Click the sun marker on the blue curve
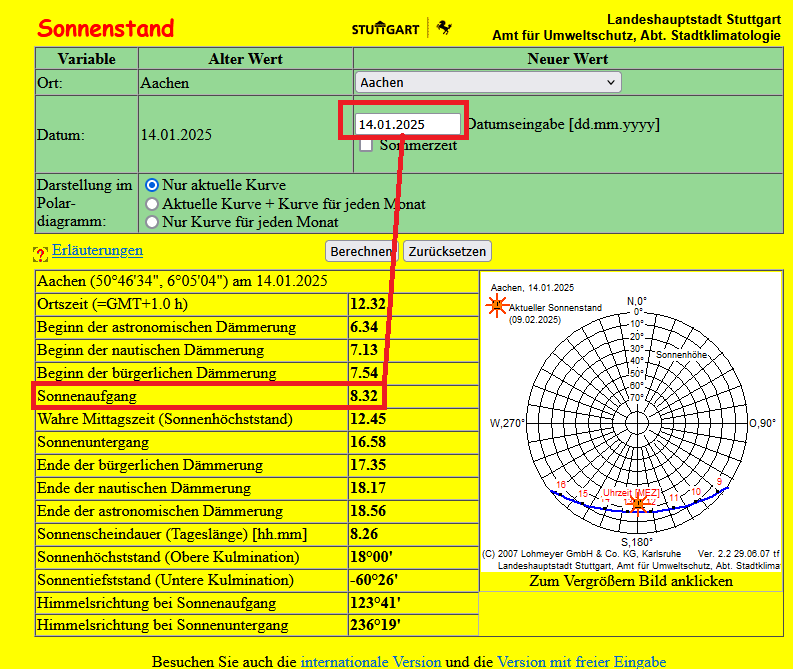The image size is (793, 669). tap(637, 503)
